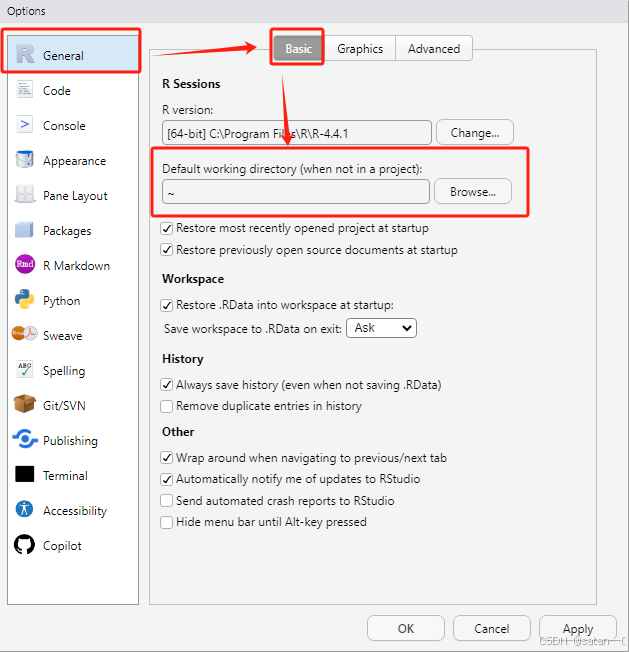
Task: Toggle restore most recently opened project
Action: tap(167, 228)
